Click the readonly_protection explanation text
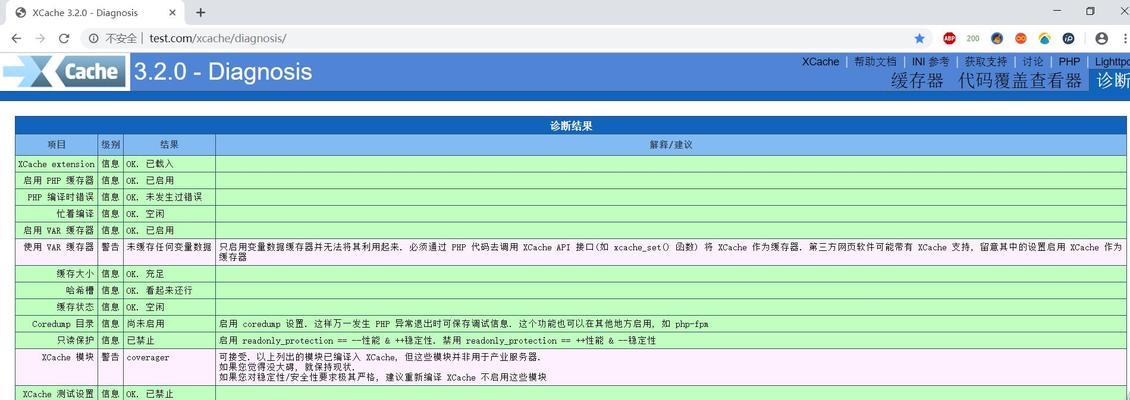 click(437, 340)
